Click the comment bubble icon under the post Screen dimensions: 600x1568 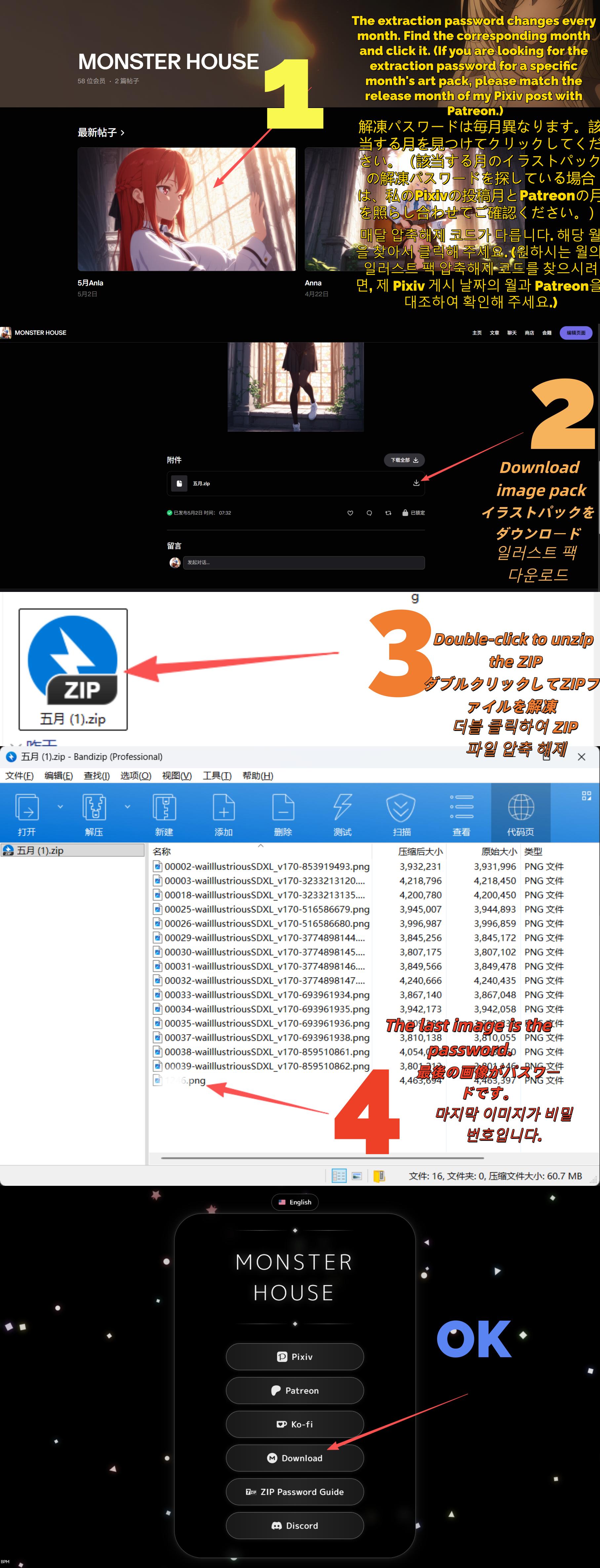tap(369, 513)
